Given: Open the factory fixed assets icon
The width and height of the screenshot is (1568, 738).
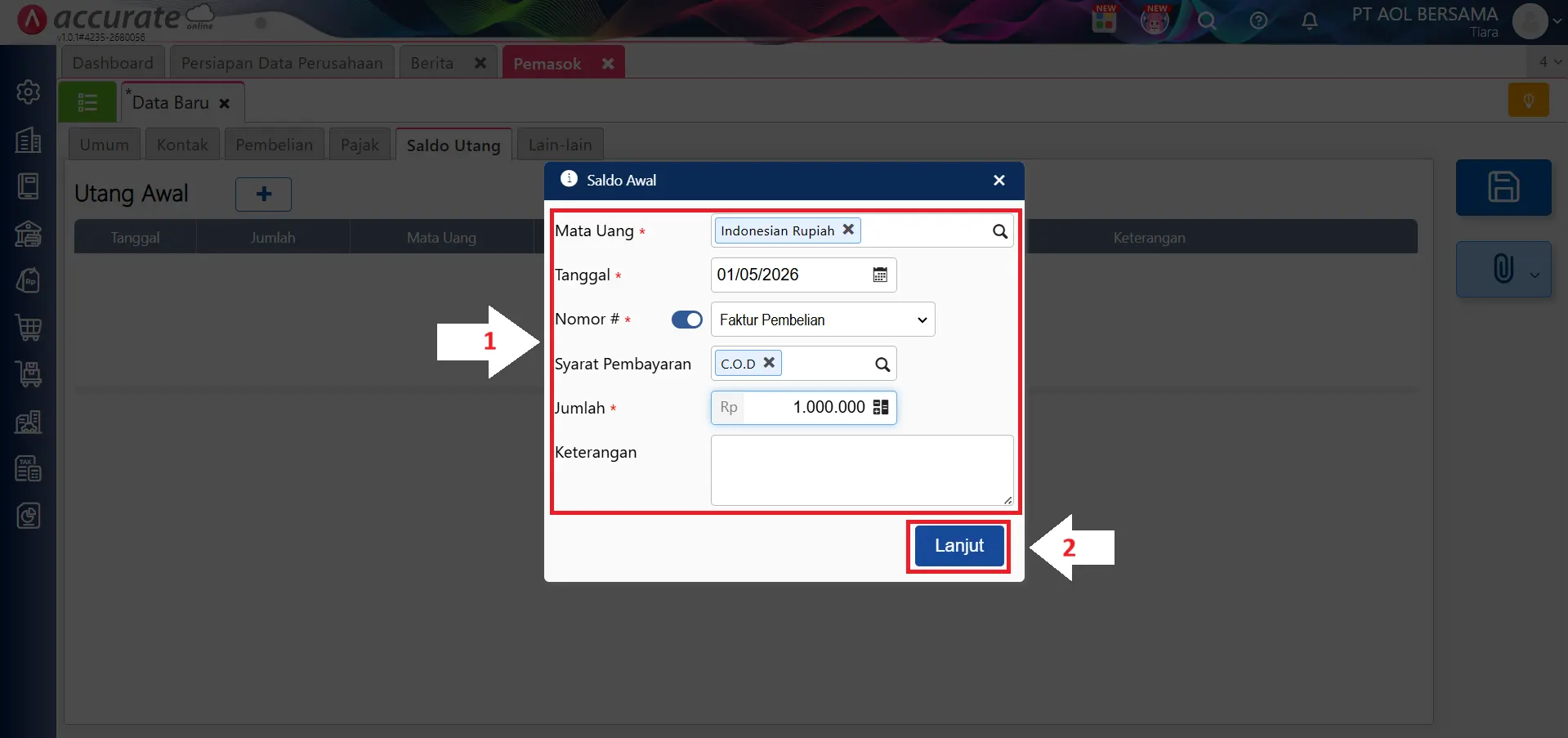Looking at the screenshot, I should (29, 422).
